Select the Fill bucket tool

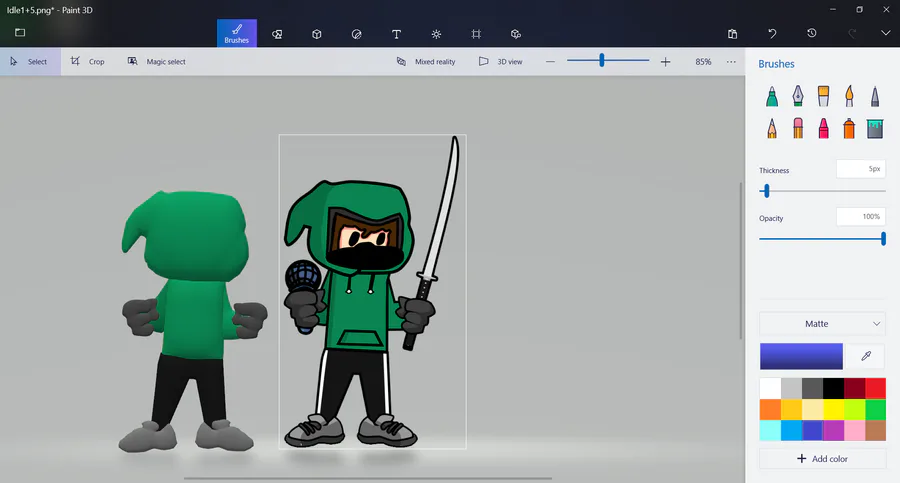875,128
